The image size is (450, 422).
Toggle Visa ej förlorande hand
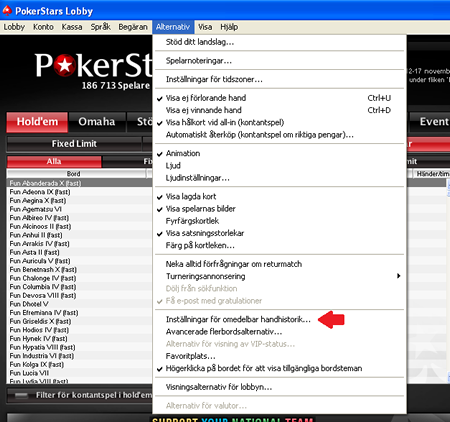click(279, 98)
